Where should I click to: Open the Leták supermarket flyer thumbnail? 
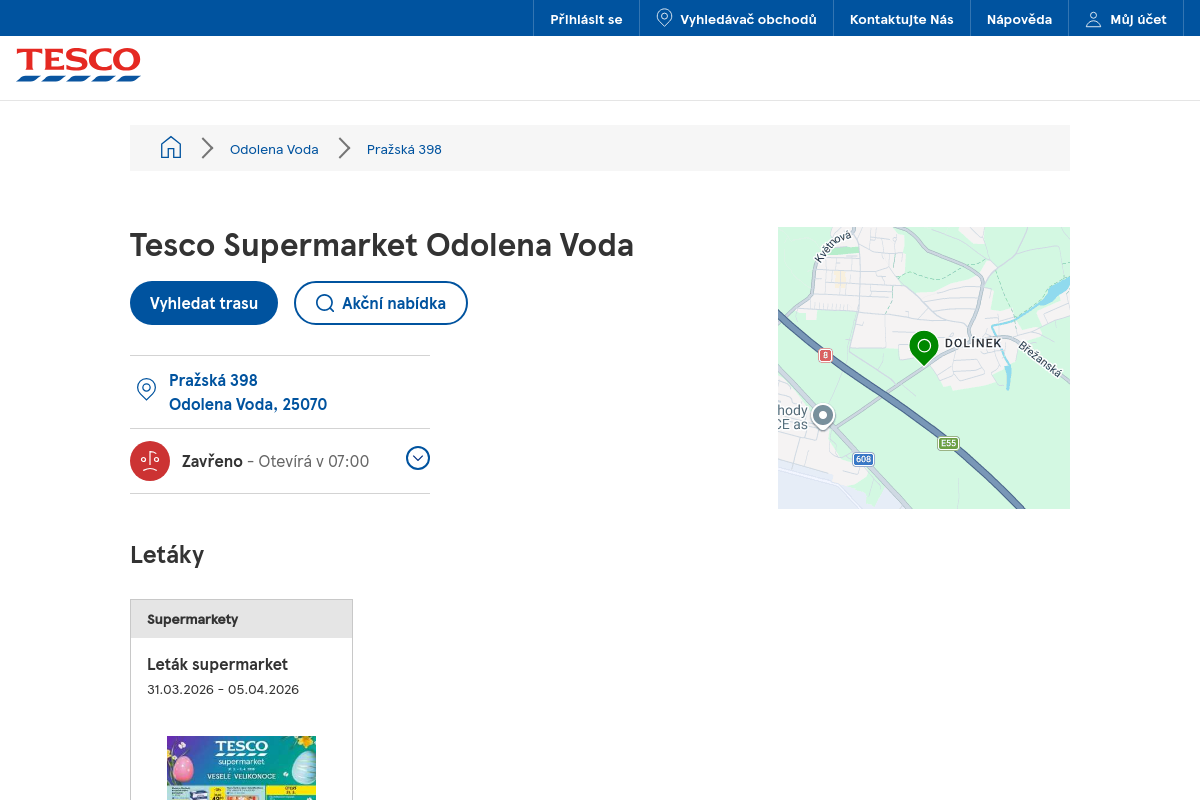point(241,767)
